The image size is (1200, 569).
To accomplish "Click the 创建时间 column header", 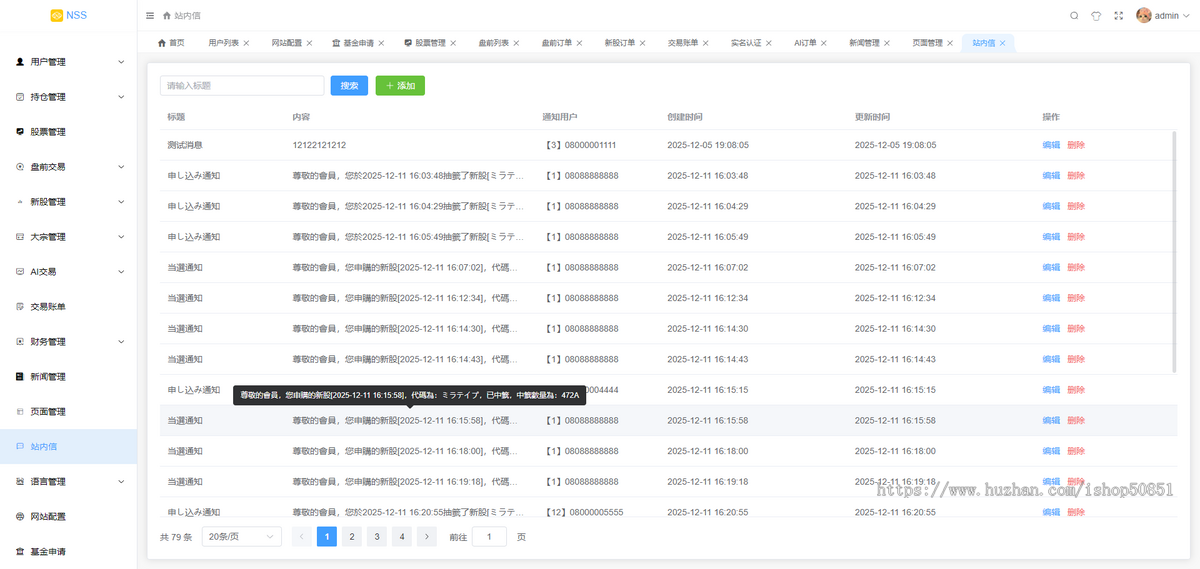I will point(684,117).
